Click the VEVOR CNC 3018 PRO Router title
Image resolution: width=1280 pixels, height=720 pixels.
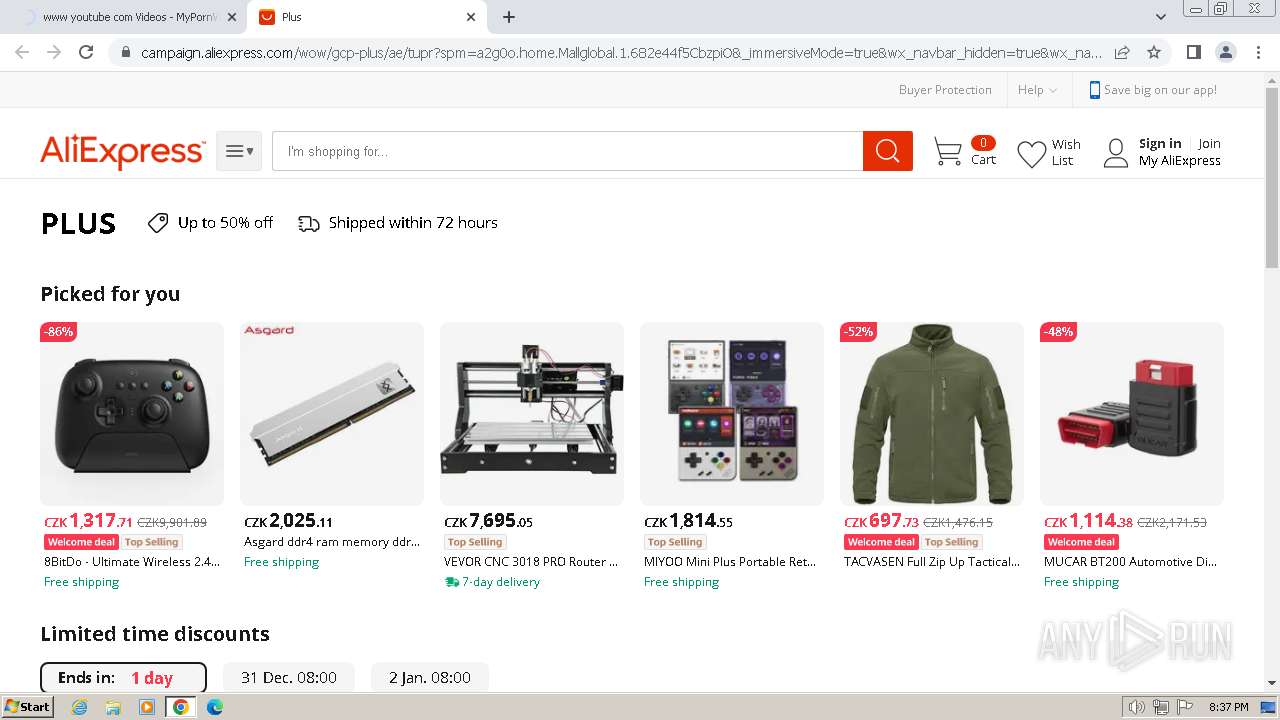click(532, 562)
